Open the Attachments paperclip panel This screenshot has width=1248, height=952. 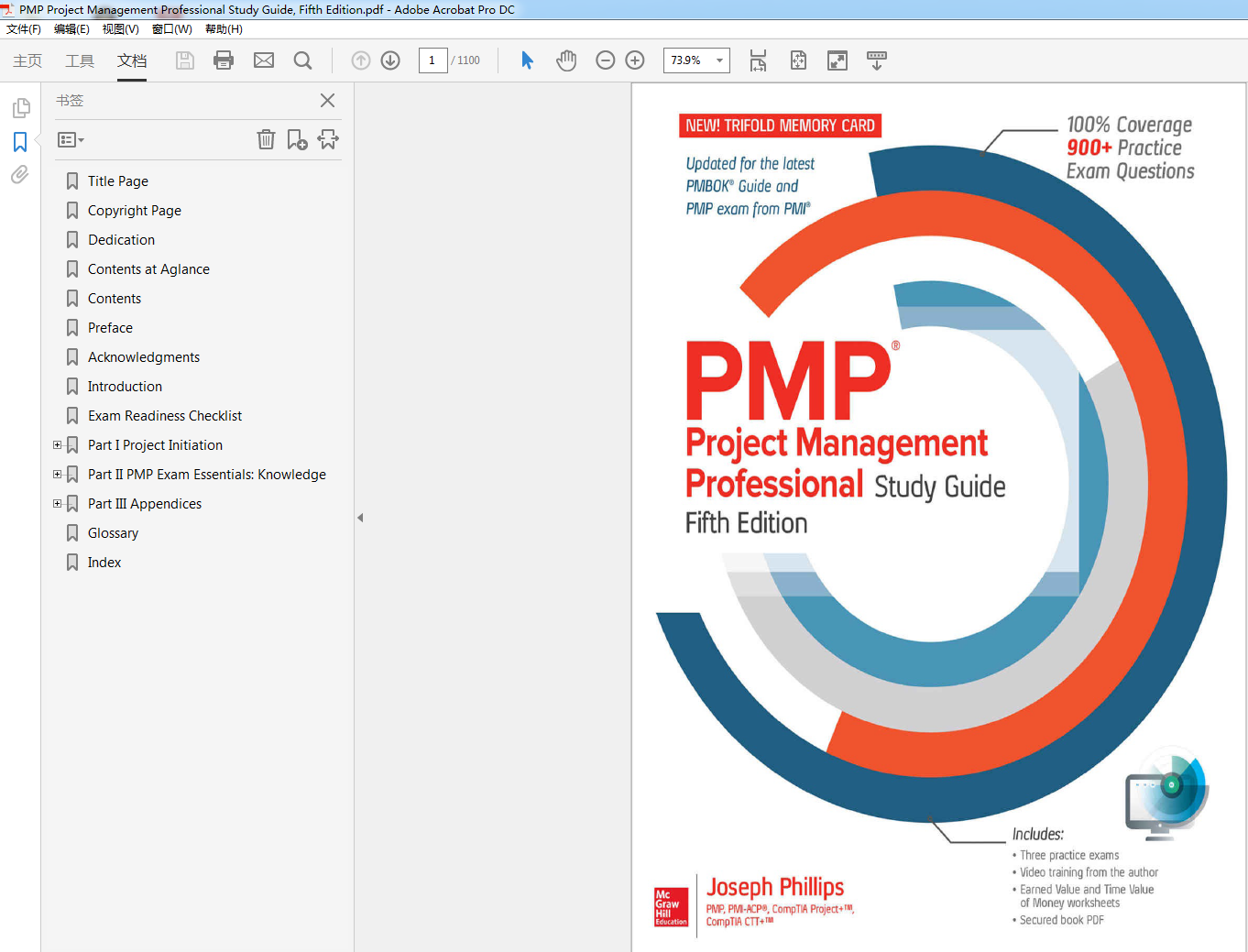19,174
